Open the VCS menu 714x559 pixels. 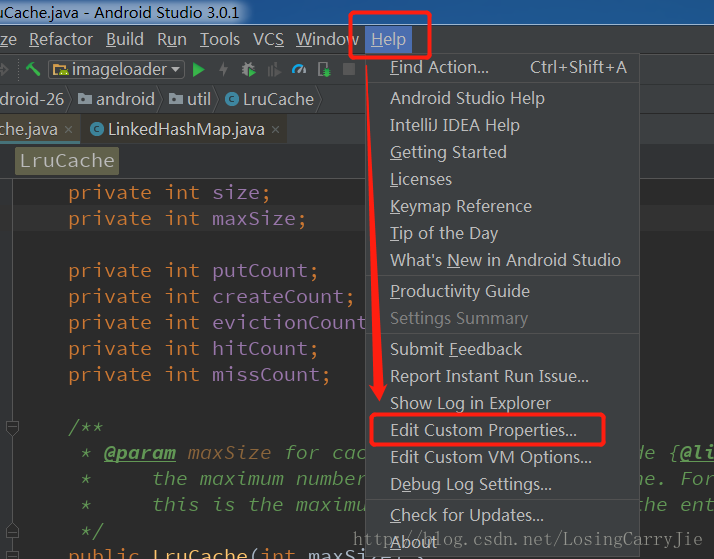[x=268, y=39]
